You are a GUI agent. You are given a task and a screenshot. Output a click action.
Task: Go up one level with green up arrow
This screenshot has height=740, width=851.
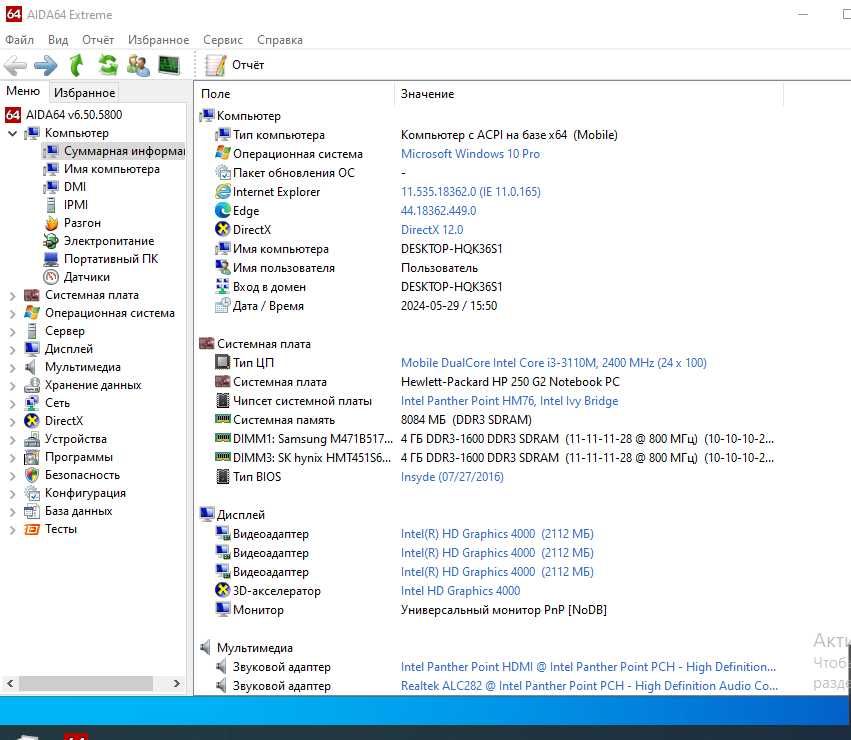pyautogui.click(x=77, y=65)
